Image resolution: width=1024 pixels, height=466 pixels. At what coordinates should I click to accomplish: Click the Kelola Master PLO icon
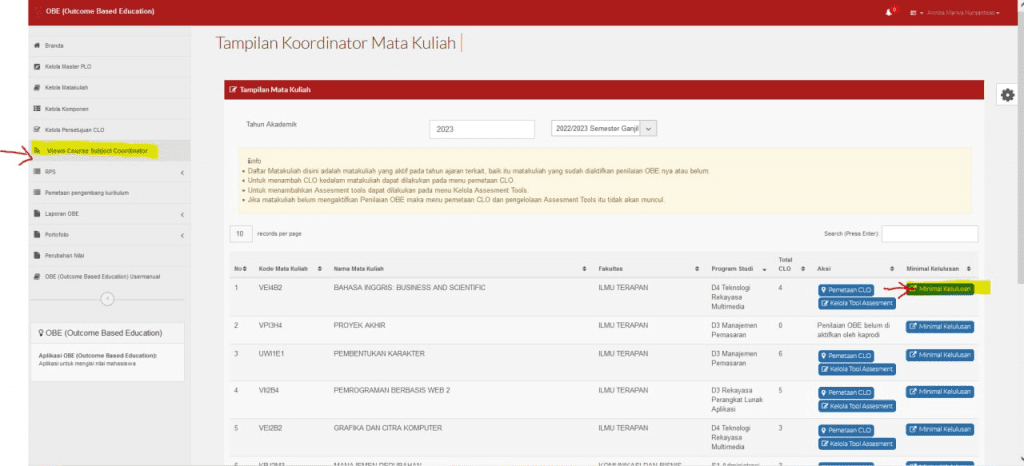click(x=37, y=67)
